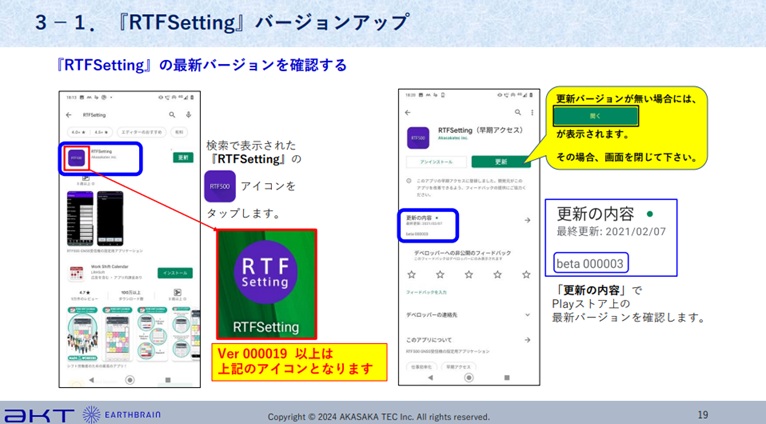
Task: Click 最終更新: 2021/02/07 text
Action: (611, 232)
